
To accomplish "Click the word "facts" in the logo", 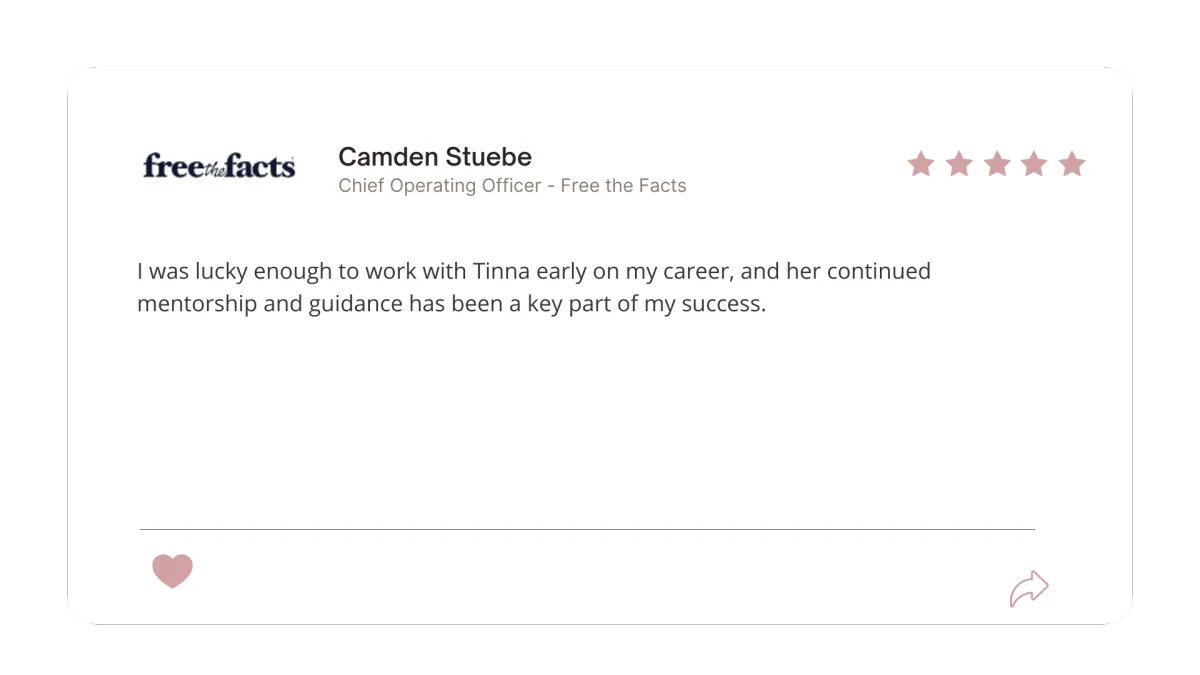I will (x=259, y=166).
